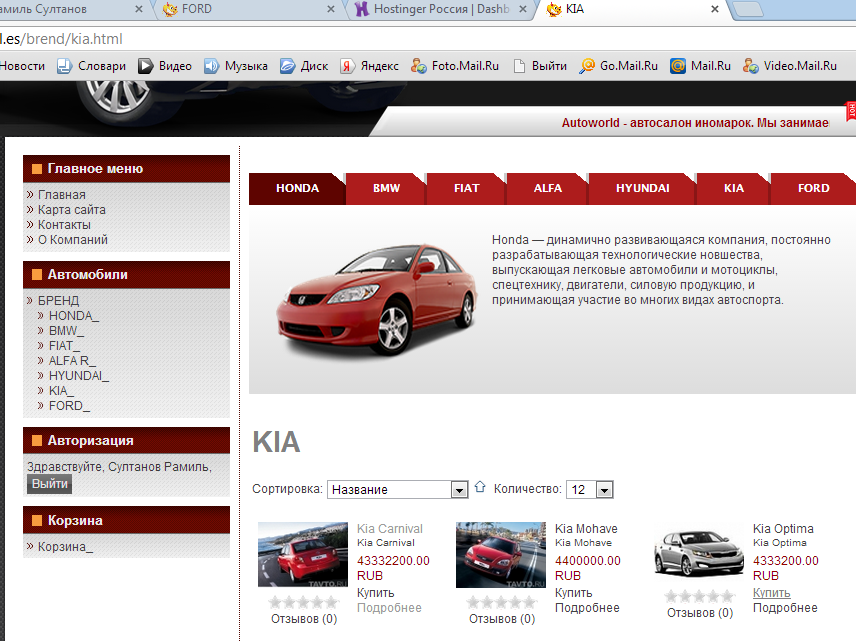The width and height of the screenshot is (856, 641).
Task: Open the Video.Mail.Ru bookmark icon
Action: click(751, 66)
